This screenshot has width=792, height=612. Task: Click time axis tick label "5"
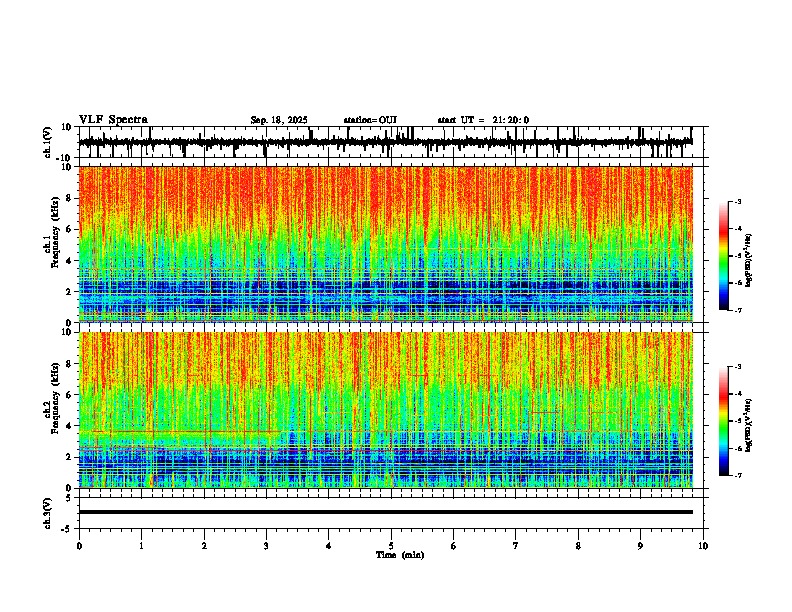391,546
